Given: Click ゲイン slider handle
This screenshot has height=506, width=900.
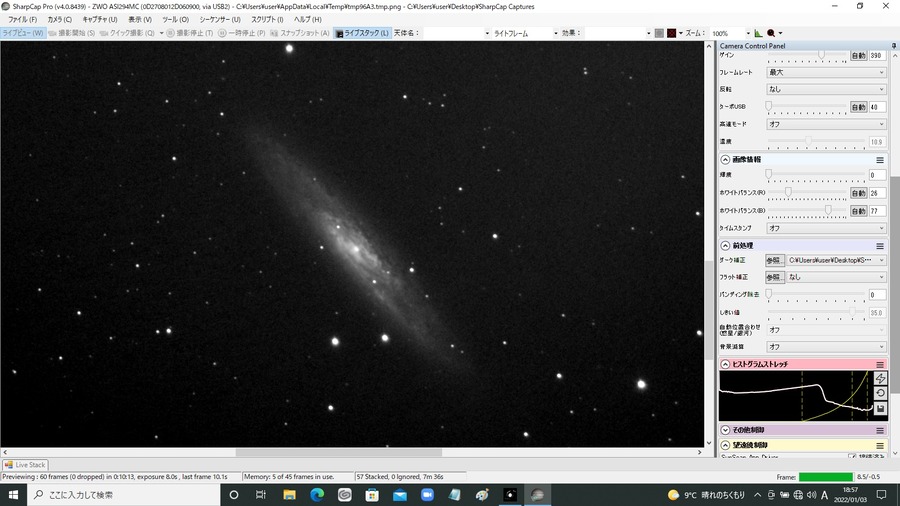Looking at the screenshot, I should (821, 55).
